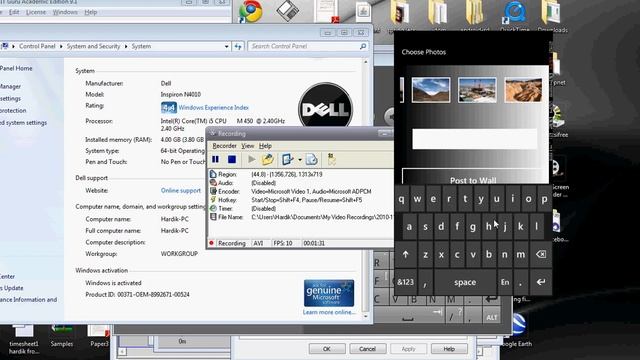Viewport: 640px width, 360px height.
Task: Click the red recording status indicator
Action: point(211,243)
